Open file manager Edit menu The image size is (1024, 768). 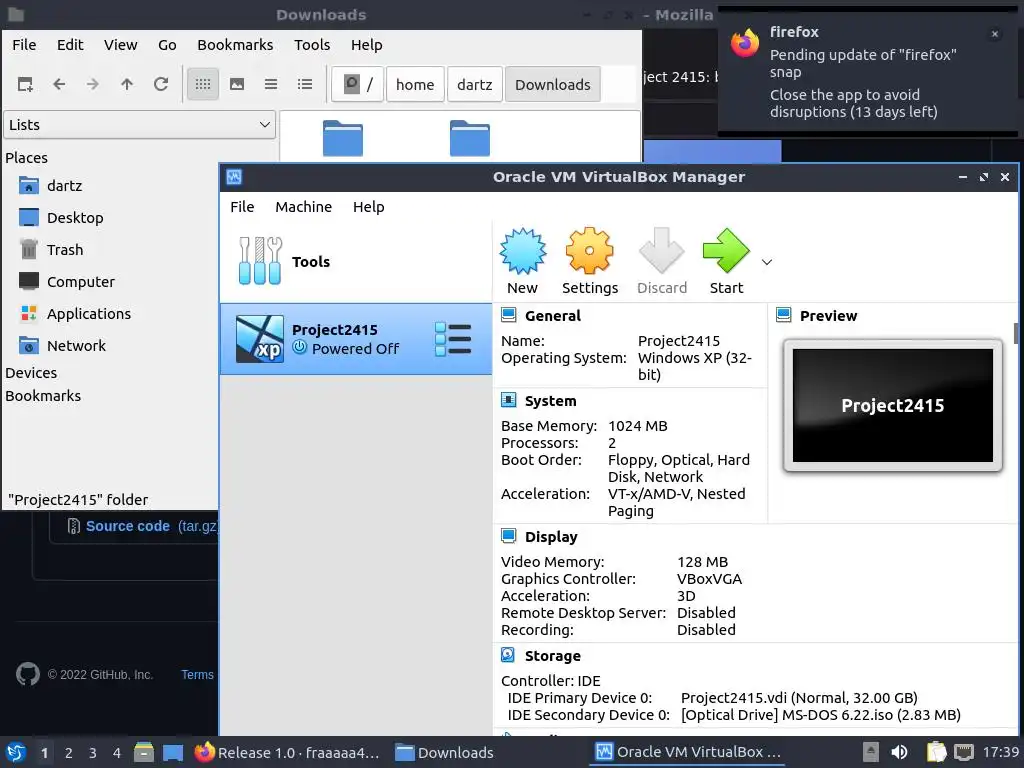point(70,44)
